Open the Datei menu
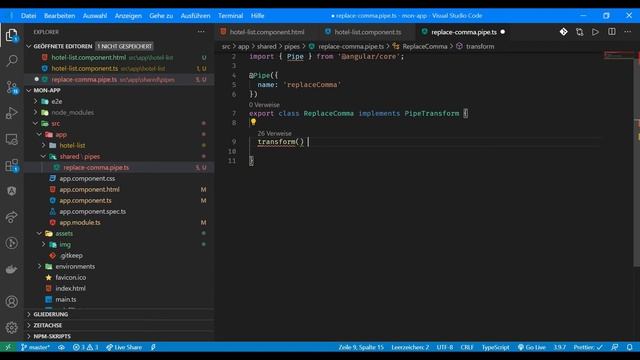This screenshot has height=360, width=640. point(29,16)
